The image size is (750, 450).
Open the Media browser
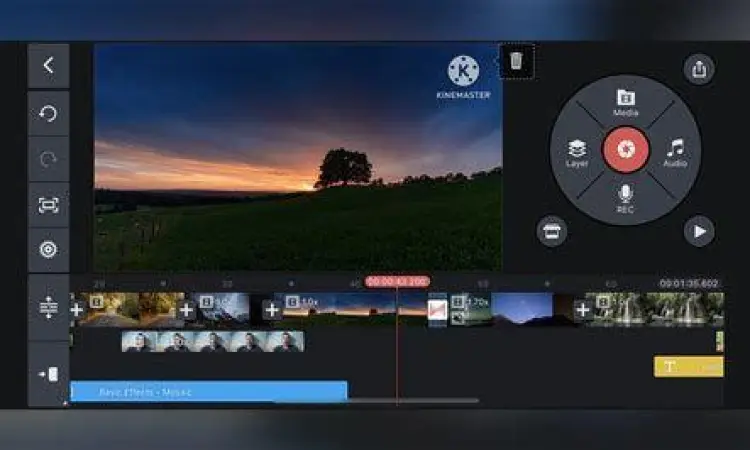pyautogui.click(x=626, y=102)
